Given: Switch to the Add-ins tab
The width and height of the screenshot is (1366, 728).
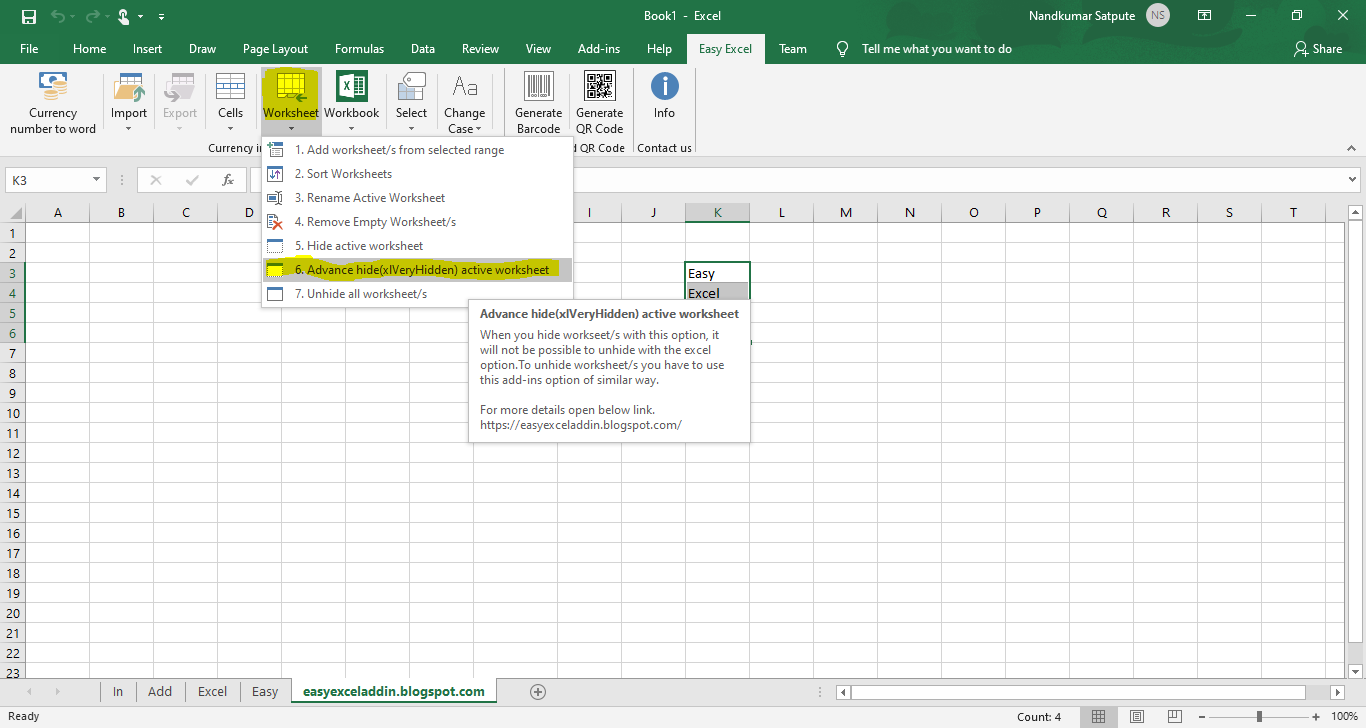Looking at the screenshot, I should 599,48.
